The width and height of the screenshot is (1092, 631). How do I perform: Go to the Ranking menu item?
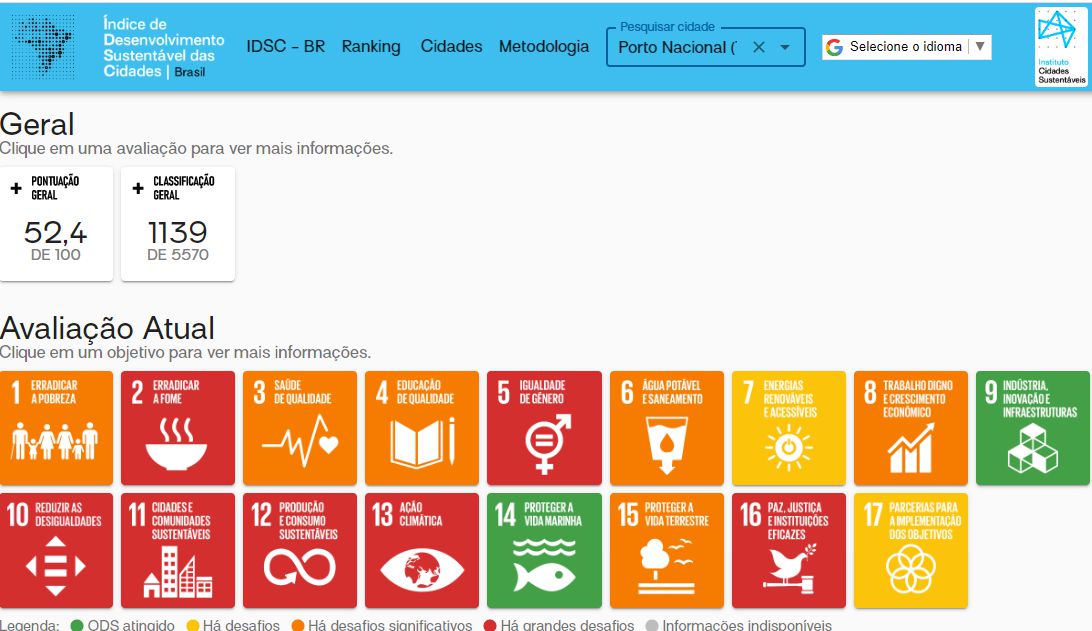point(370,47)
